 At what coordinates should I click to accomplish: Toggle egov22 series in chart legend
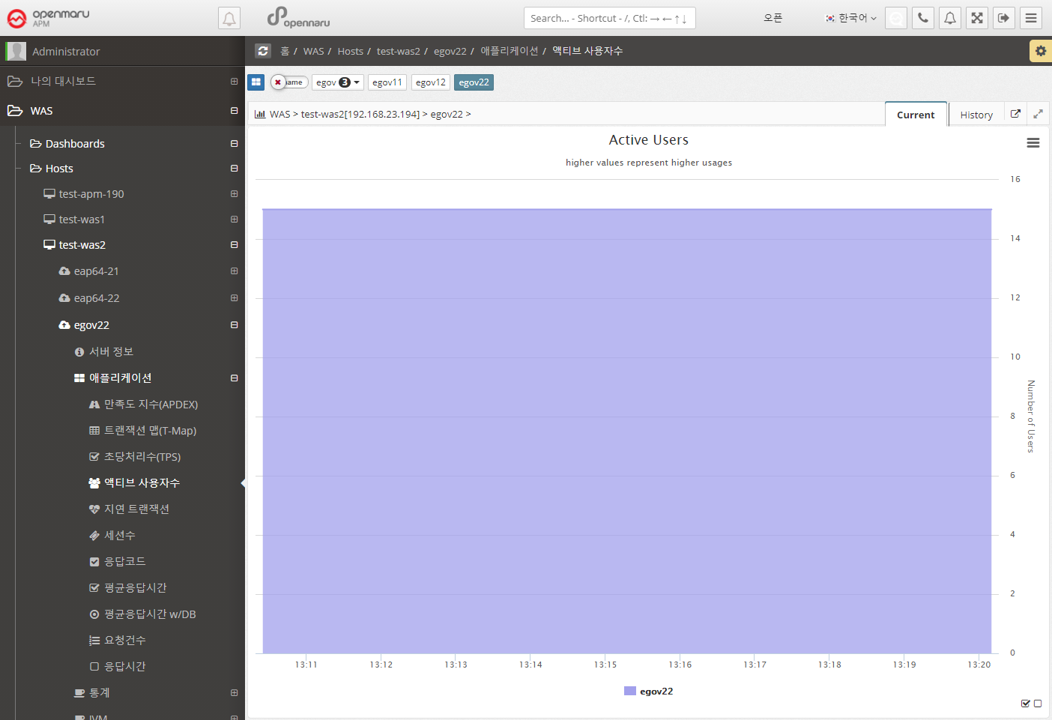pos(648,691)
